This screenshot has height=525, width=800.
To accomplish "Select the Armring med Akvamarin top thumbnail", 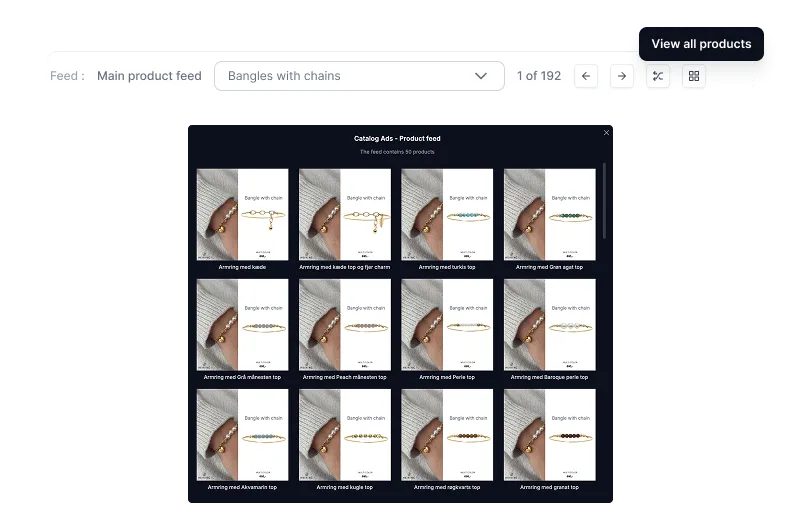I will tap(242, 435).
